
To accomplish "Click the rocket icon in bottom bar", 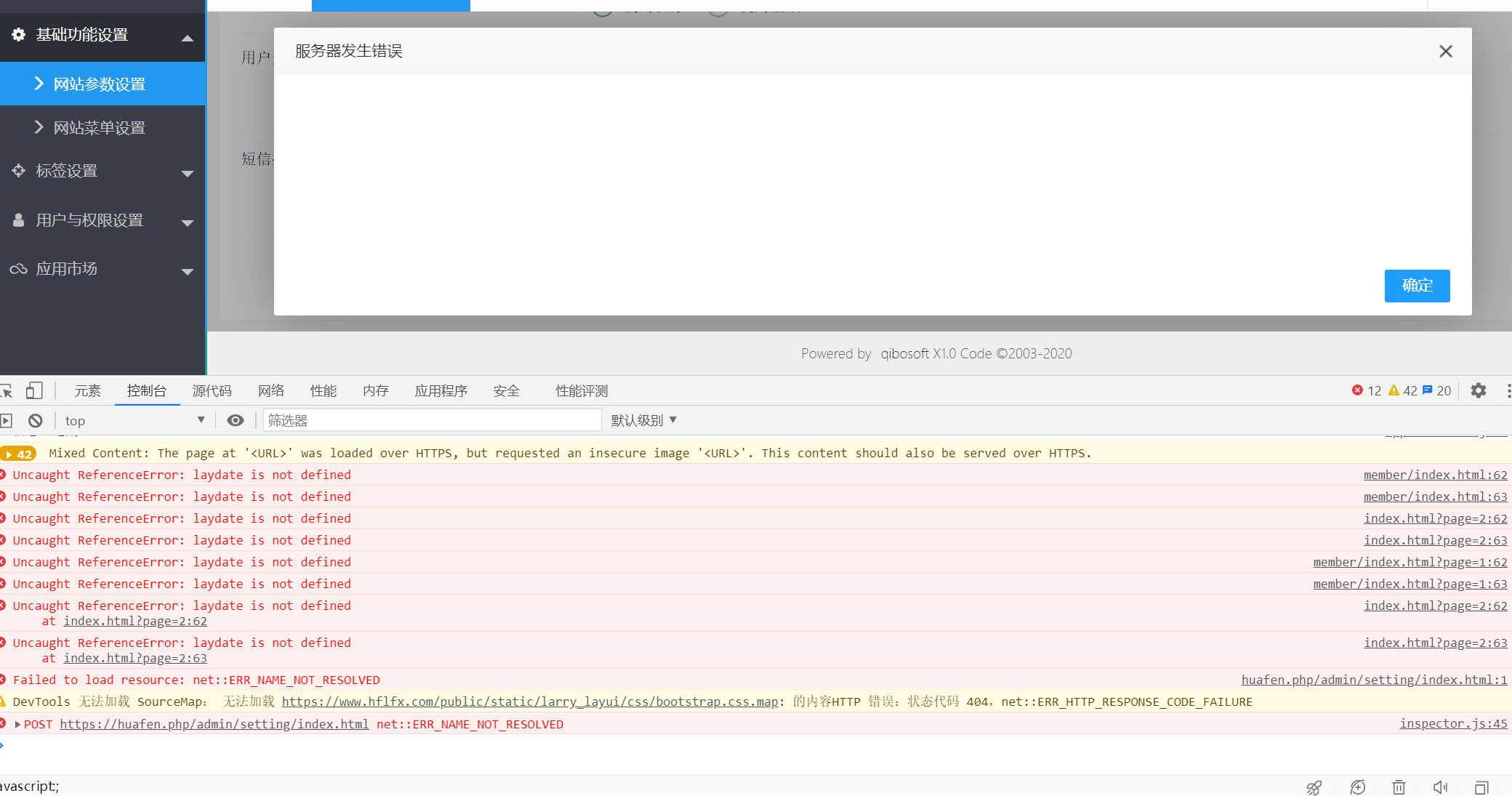I will click(x=1314, y=787).
